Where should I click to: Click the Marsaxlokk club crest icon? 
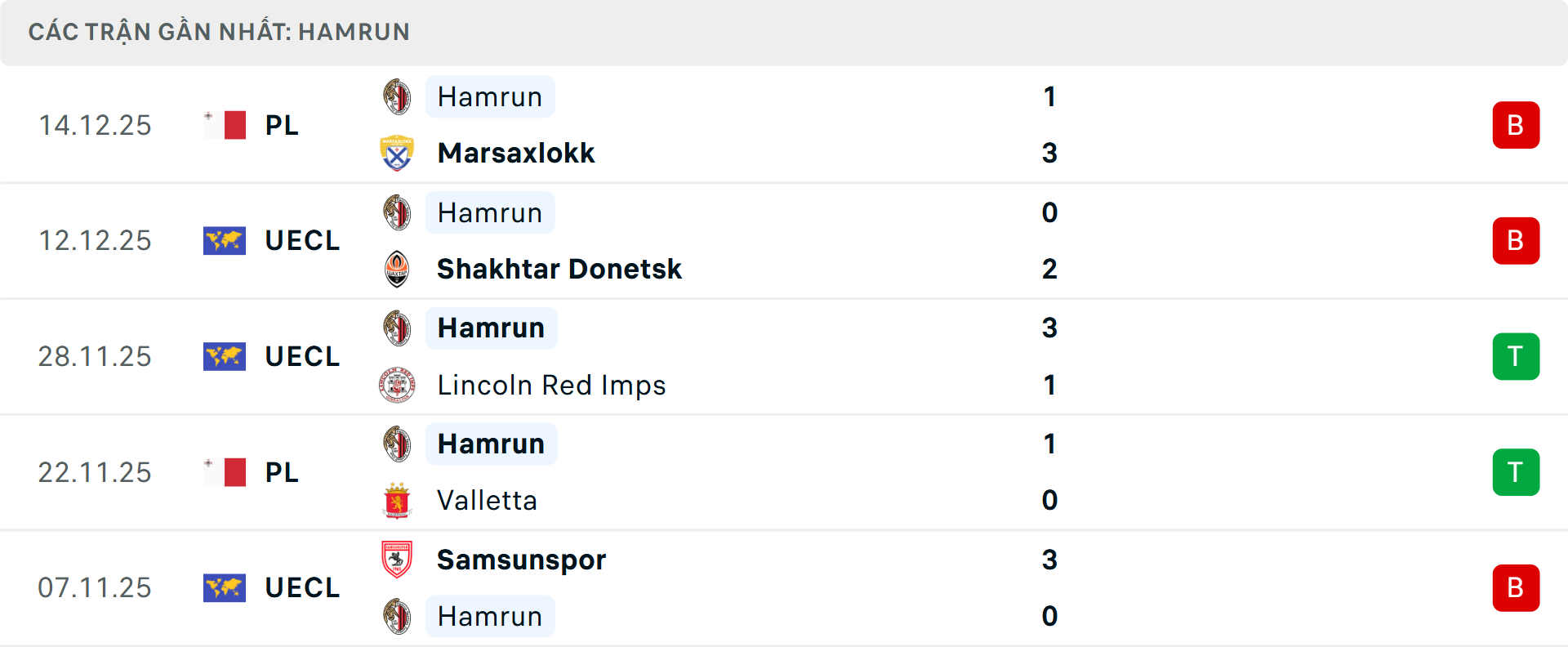(x=397, y=154)
